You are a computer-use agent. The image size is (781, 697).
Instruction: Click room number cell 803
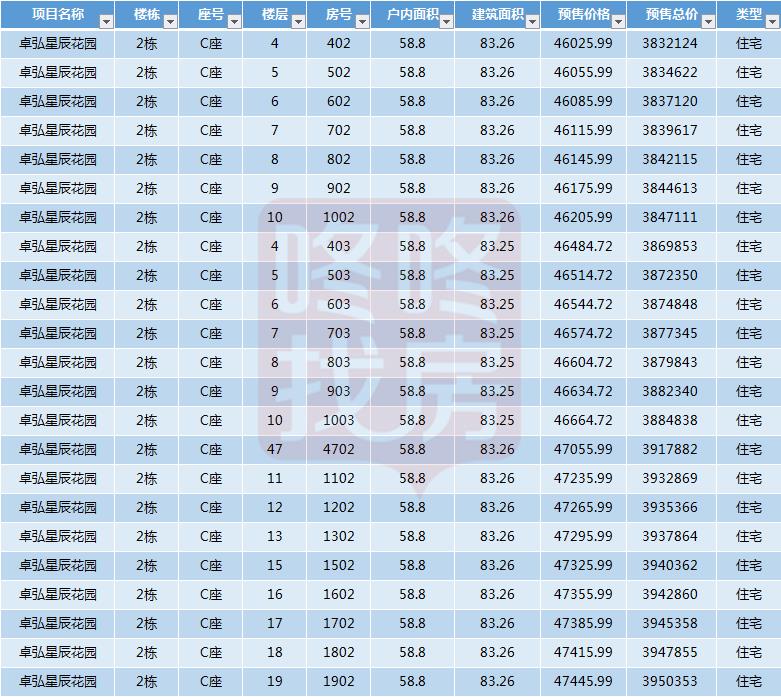(339, 362)
